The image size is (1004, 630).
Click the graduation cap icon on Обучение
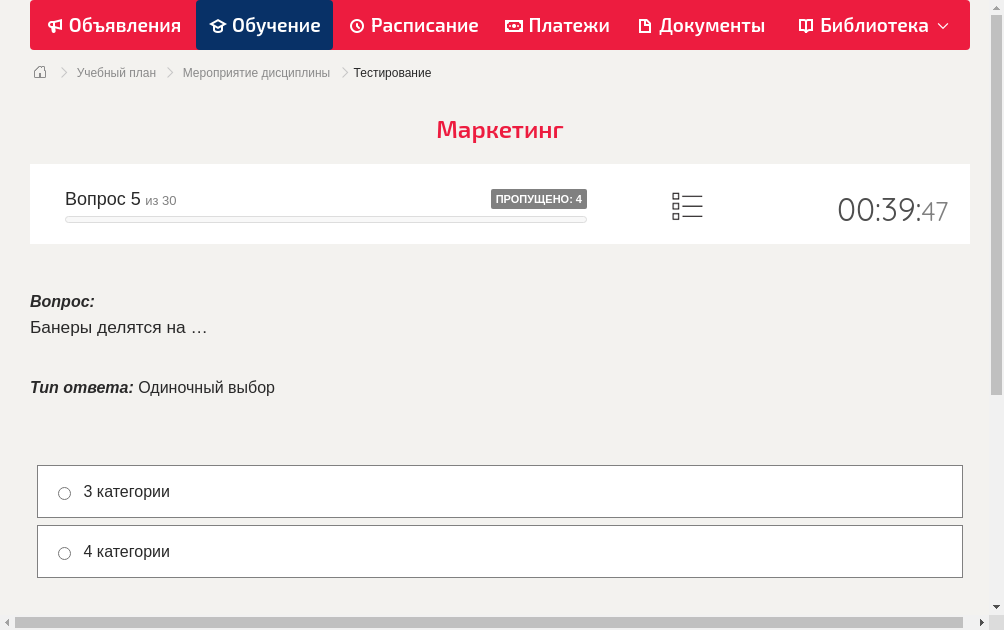218,25
